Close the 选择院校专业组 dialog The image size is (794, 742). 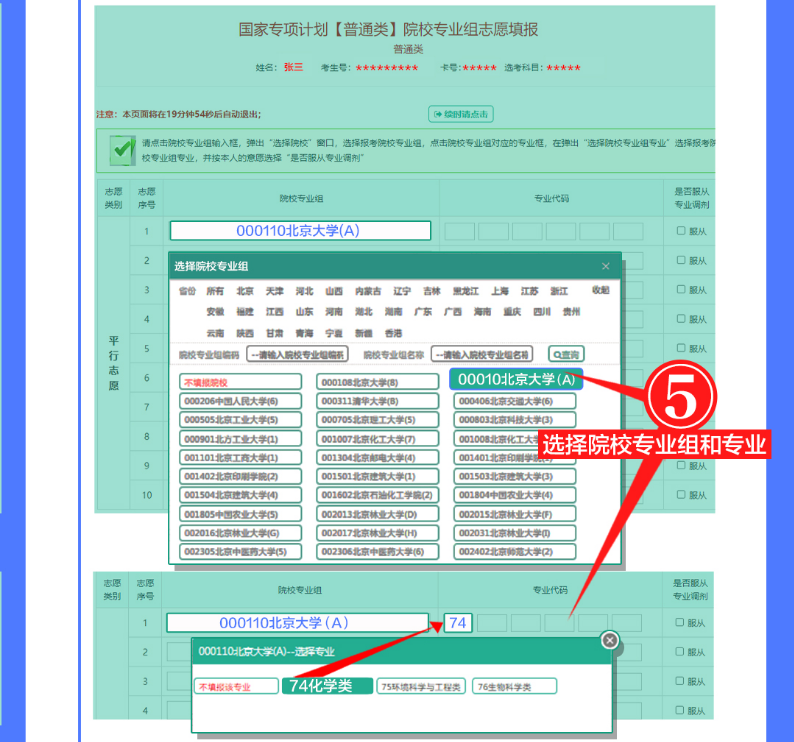click(x=605, y=266)
